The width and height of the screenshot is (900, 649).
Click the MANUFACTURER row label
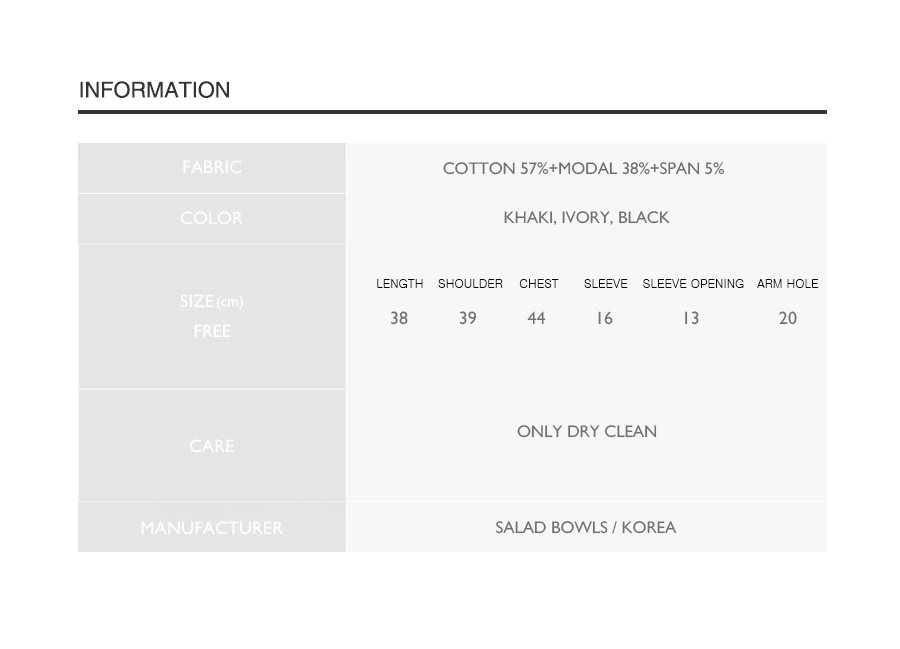point(212,528)
